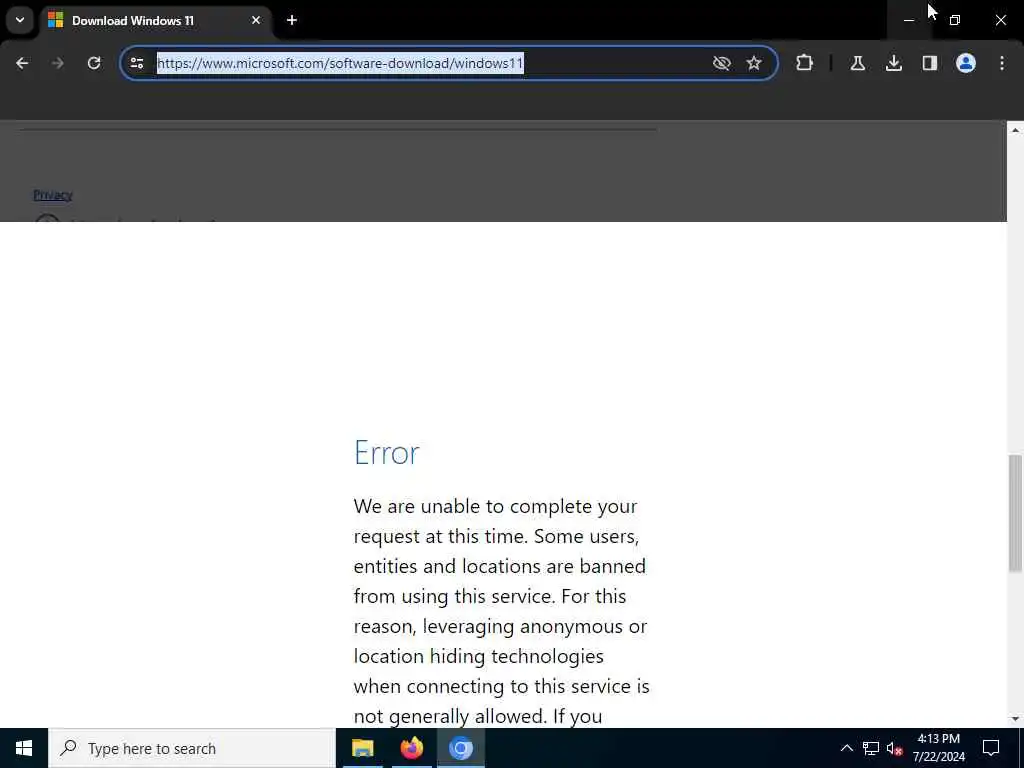Click the crossed-out eye tracking protection icon
Image resolution: width=1024 pixels, height=768 pixels.
pos(722,63)
